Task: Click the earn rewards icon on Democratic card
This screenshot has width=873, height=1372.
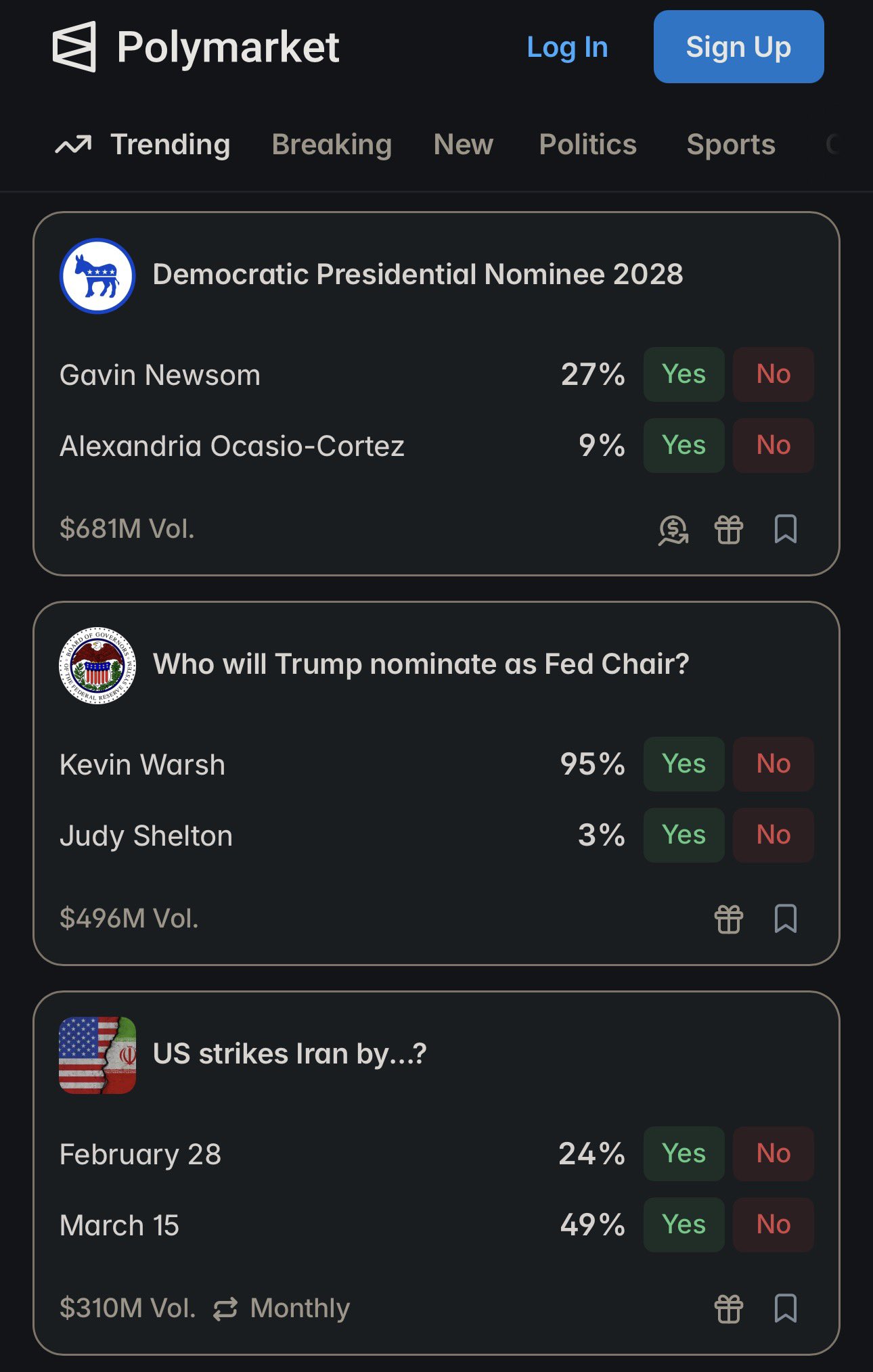Action: pyautogui.click(x=673, y=530)
